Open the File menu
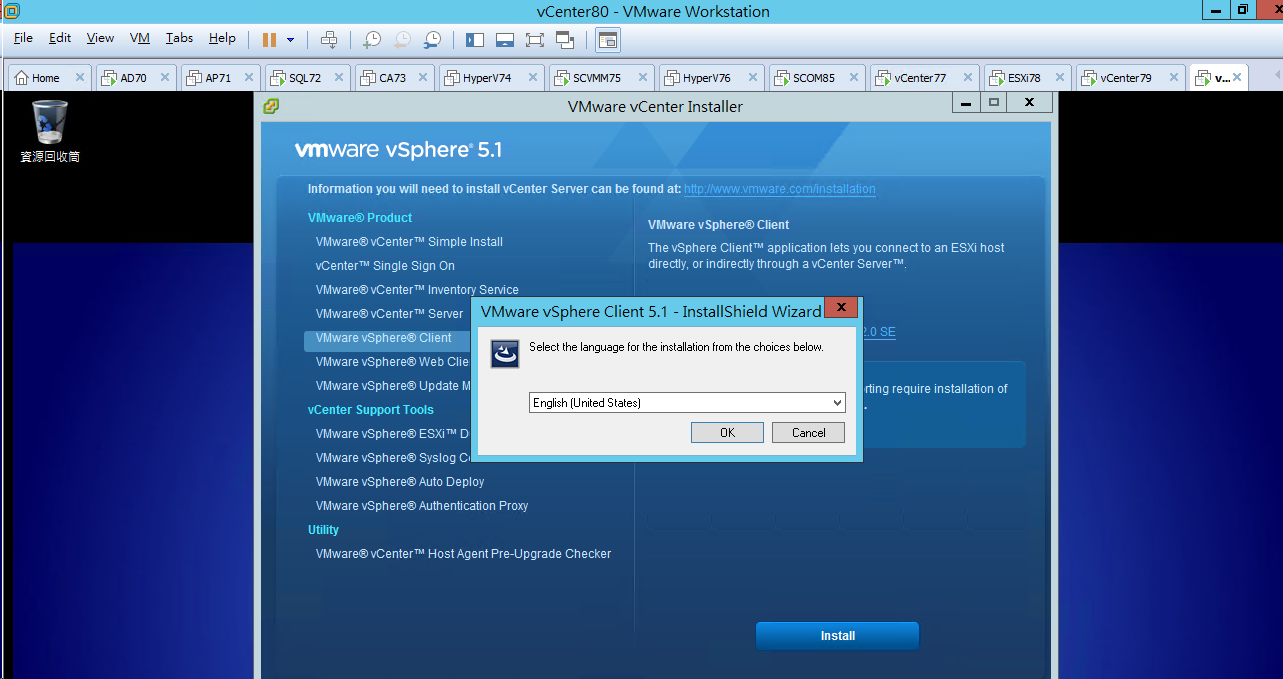Image resolution: width=1283 pixels, height=679 pixels. point(23,38)
